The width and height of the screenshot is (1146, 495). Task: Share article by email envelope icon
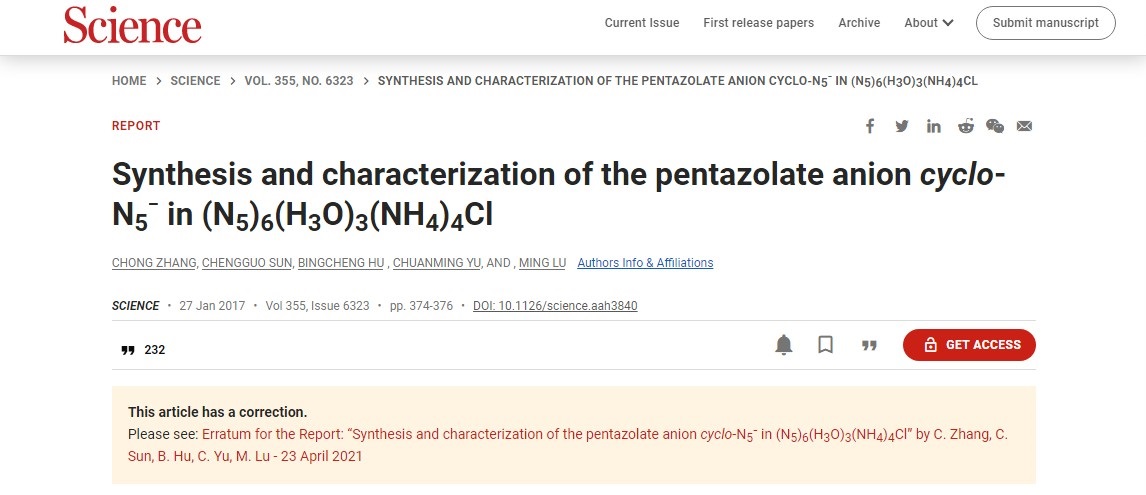[x=1024, y=126]
